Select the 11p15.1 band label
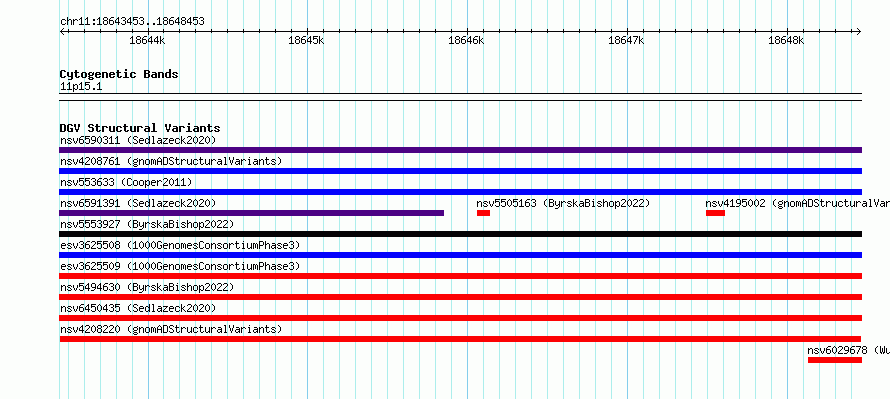 click(81, 87)
